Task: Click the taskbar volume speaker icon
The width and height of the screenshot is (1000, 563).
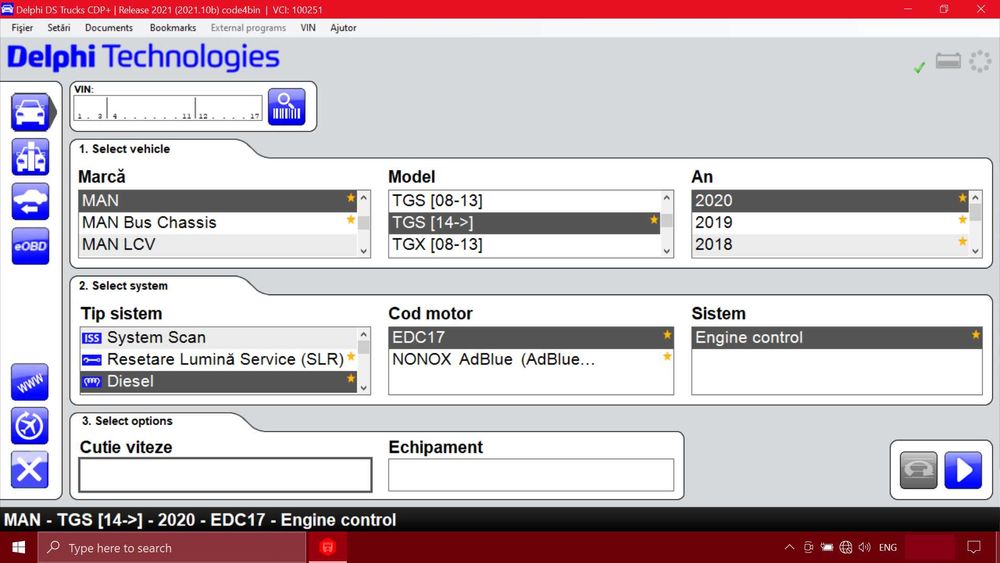Action: pyautogui.click(x=865, y=547)
